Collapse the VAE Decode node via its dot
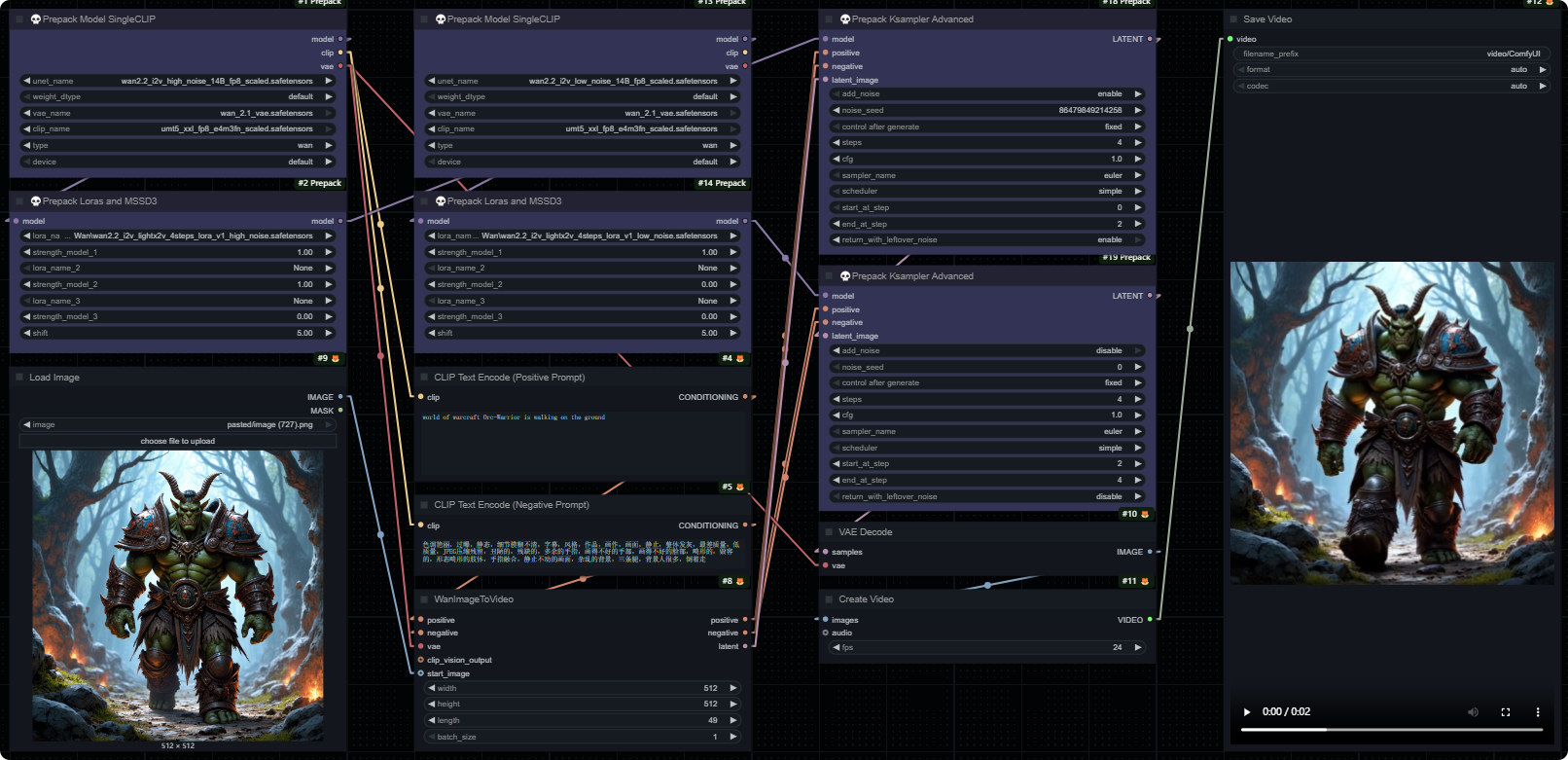 (828, 532)
